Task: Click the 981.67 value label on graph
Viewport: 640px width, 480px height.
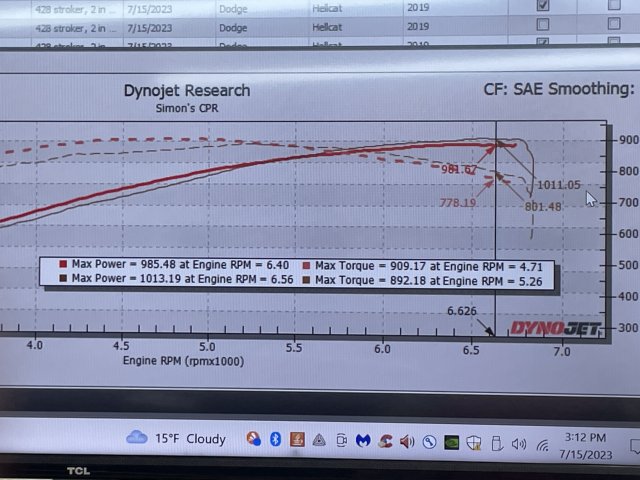Action: pyautogui.click(x=459, y=169)
